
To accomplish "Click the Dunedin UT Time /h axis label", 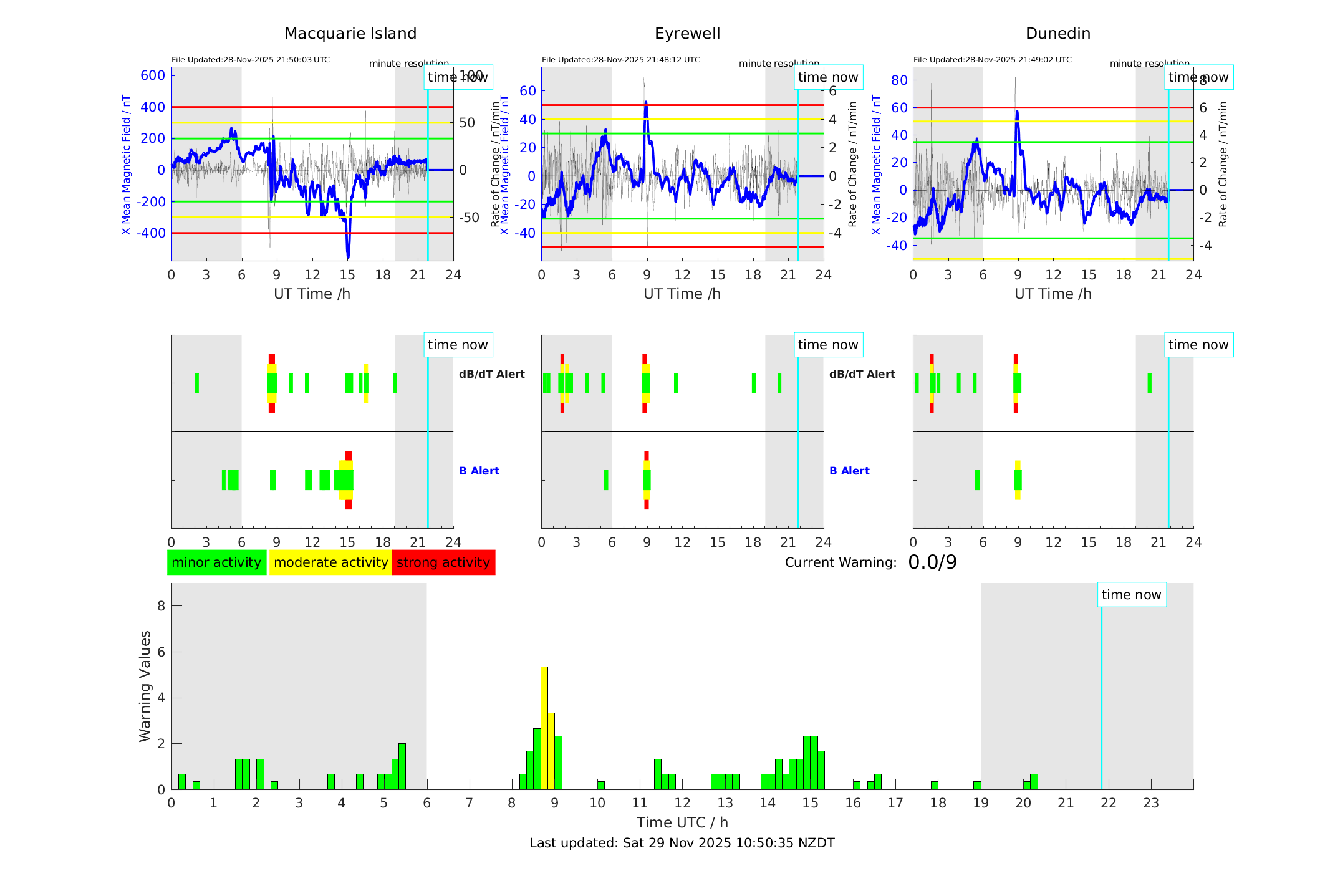I will (1053, 294).
